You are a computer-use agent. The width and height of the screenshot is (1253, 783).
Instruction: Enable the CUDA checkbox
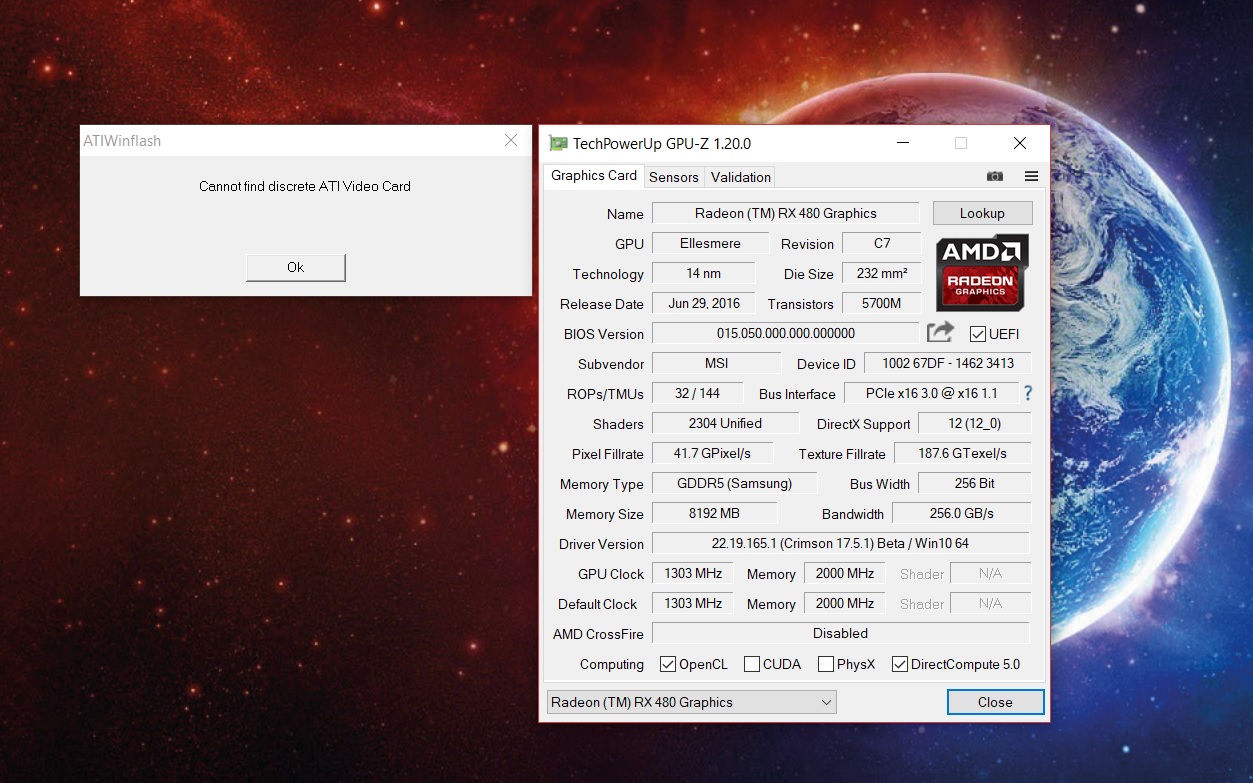pos(752,664)
